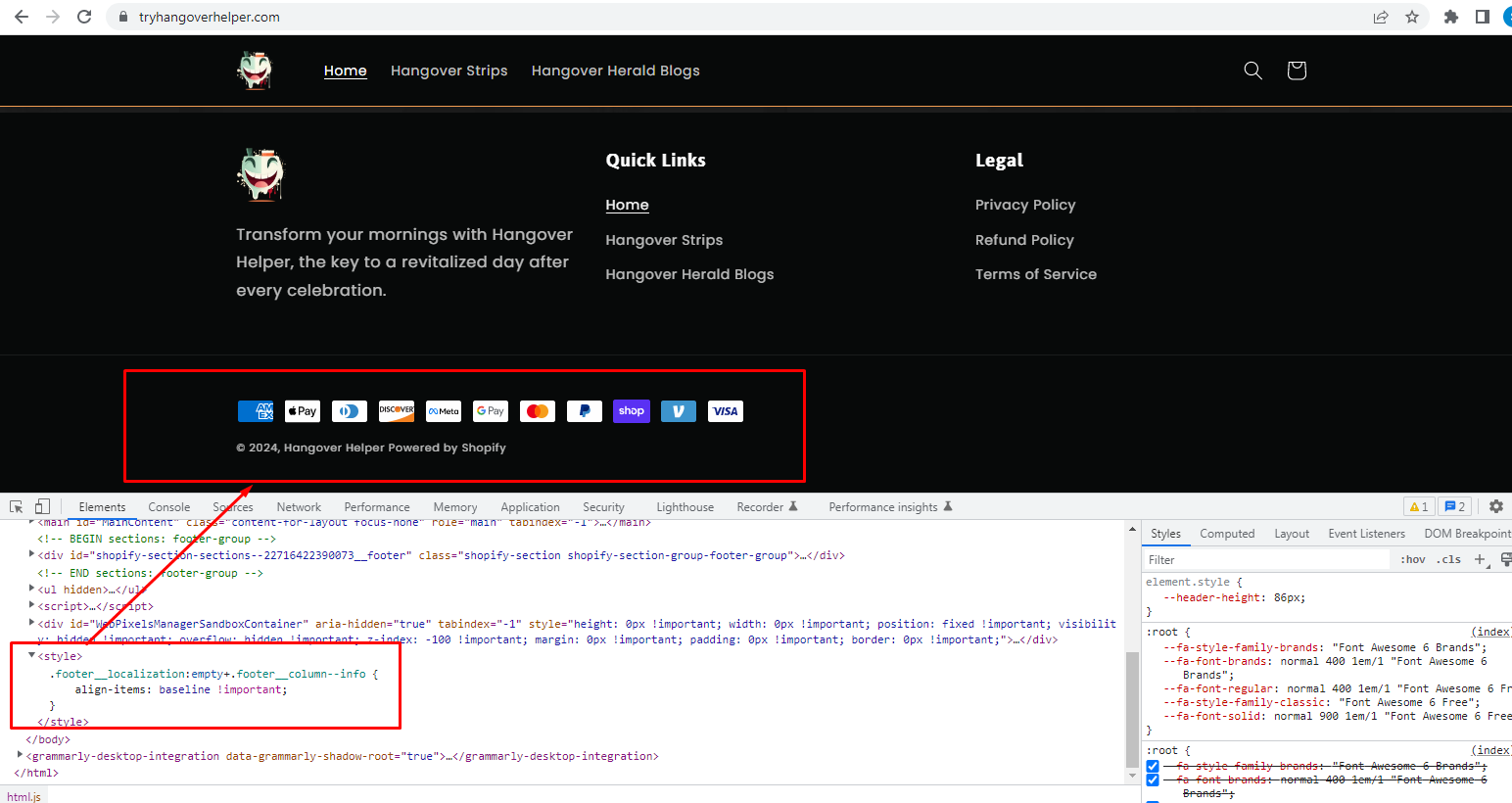Screen dimensions: 1512x803
Task: Collapse the style node in the DOM tree
Action: point(32,656)
